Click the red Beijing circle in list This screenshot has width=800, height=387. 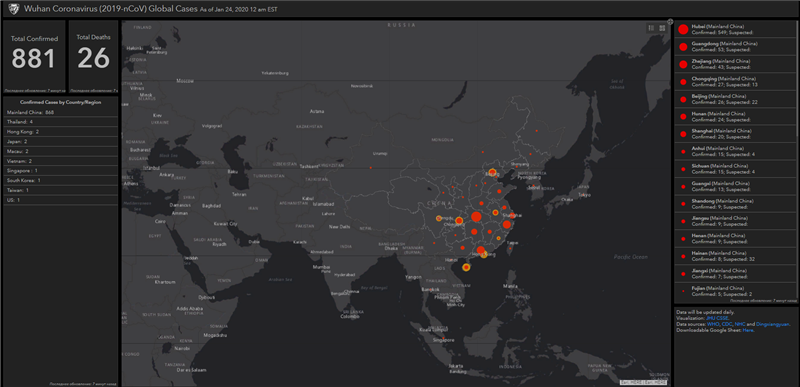pos(683,99)
